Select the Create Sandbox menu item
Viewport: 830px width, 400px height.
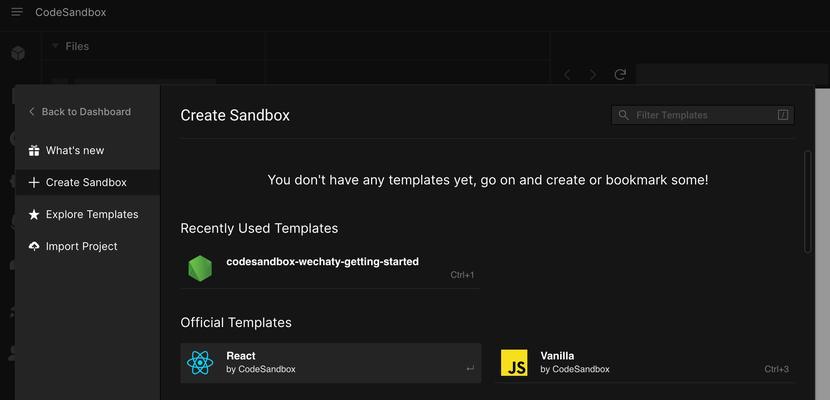87,183
